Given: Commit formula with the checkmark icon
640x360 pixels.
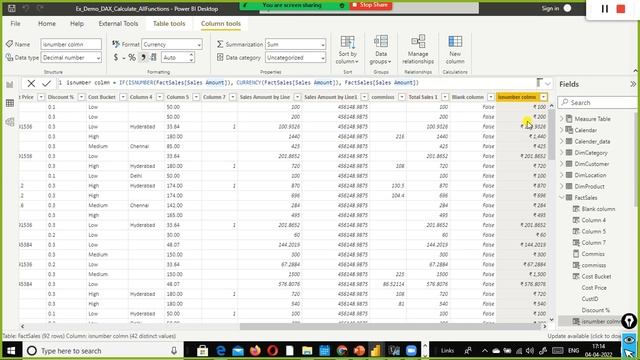Looking at the screenshot, I should (46, 83).
